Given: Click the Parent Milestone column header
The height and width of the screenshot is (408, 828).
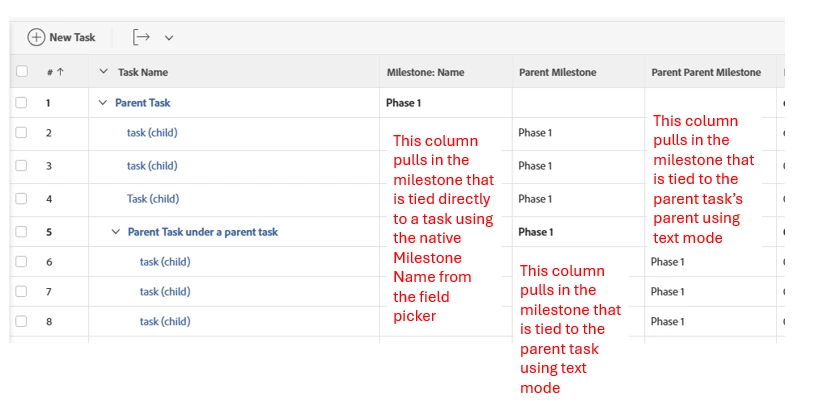Looking at the screenshot, I should point(557,72).
